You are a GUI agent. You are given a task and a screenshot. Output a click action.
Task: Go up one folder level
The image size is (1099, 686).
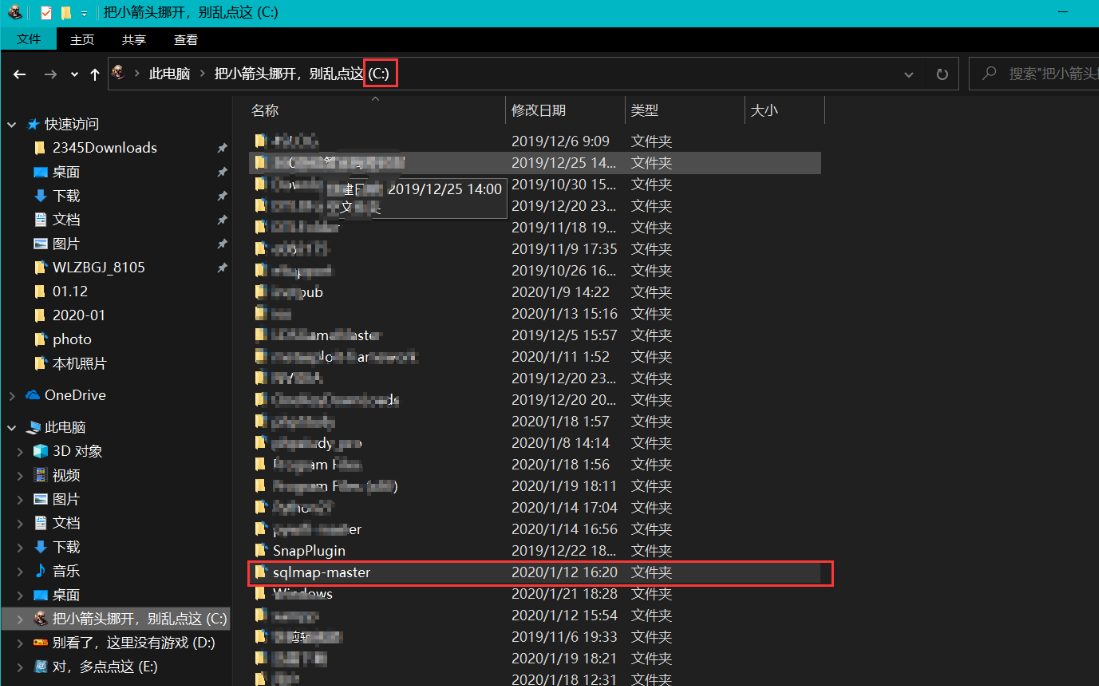coord(95,74)
